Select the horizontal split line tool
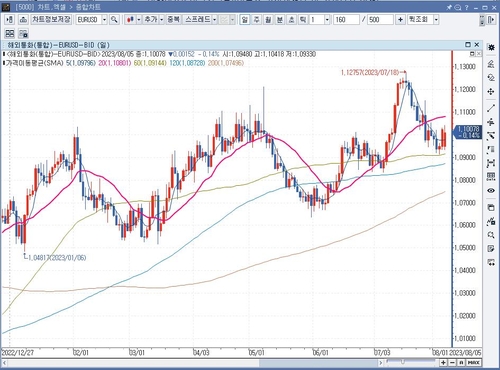 pos(491,122)
